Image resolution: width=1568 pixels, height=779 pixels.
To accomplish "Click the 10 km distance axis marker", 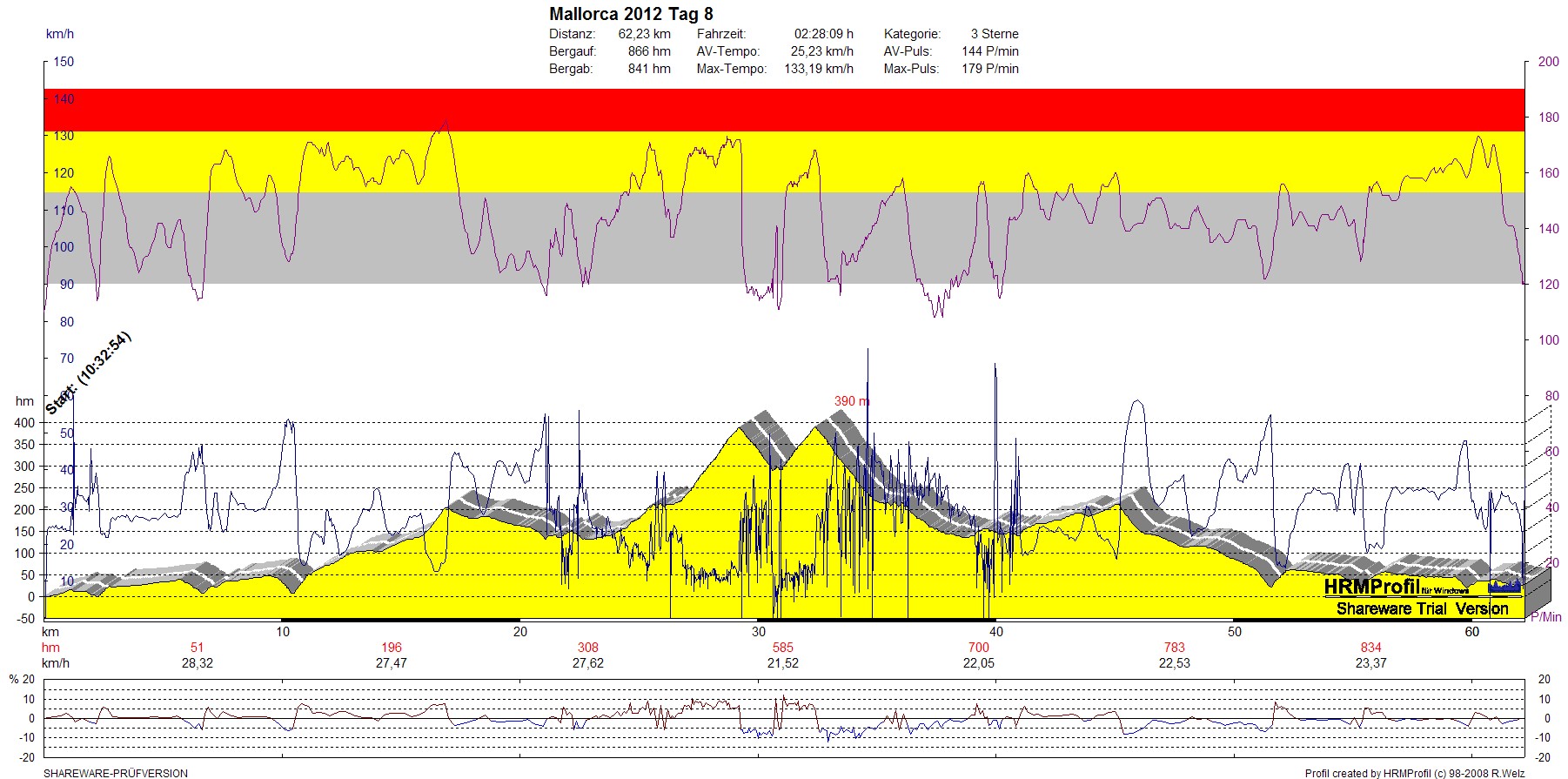I will click(x=283, y=632).
